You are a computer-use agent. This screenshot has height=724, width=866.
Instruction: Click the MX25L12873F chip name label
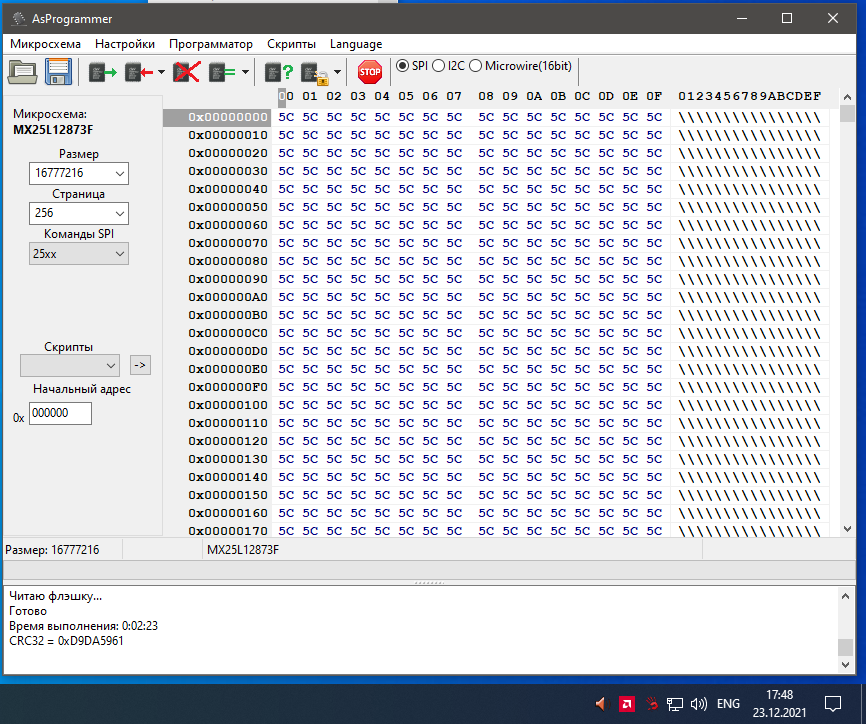click(53, 130)
